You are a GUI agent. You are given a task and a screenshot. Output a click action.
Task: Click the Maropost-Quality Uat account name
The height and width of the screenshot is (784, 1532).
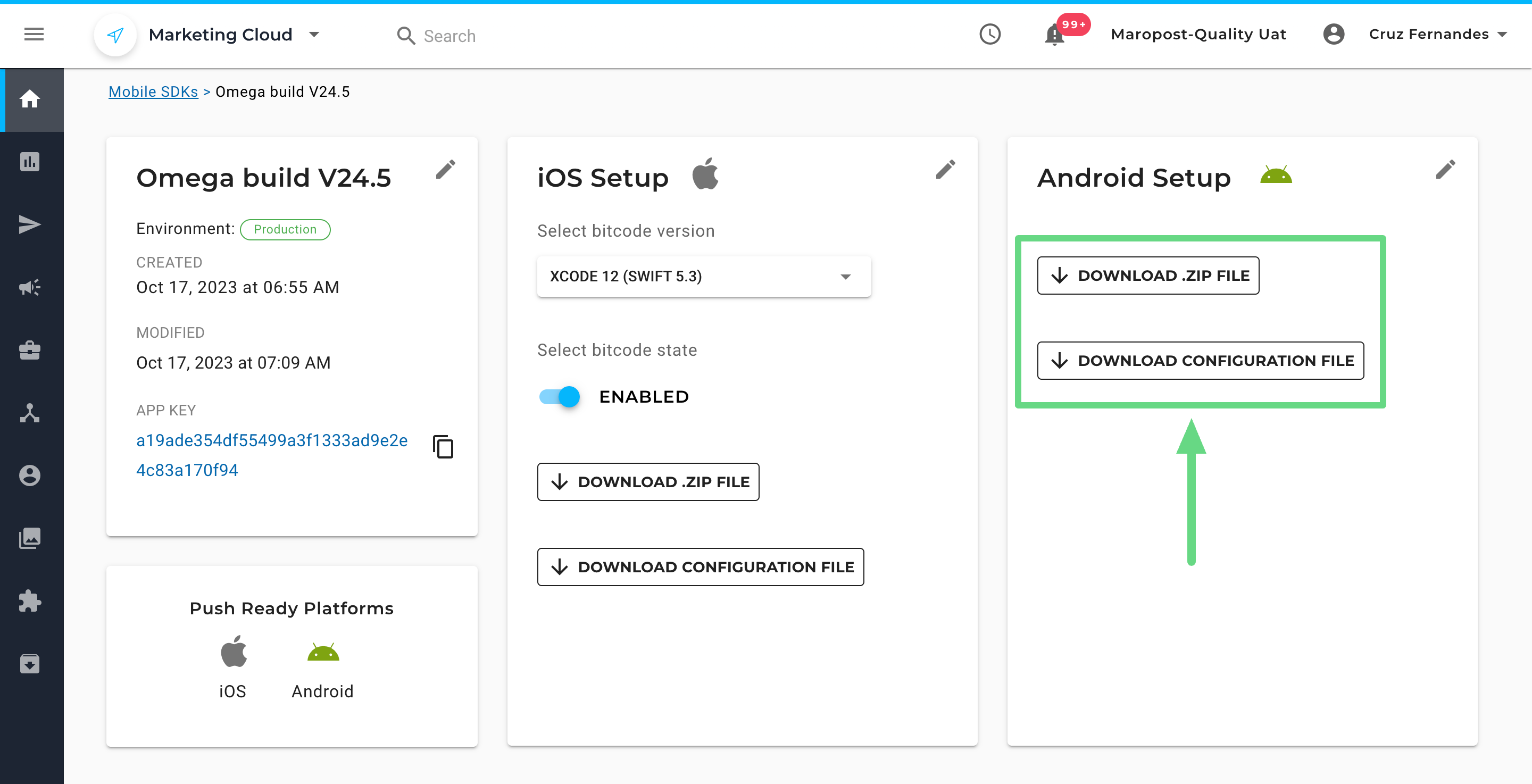pyautogui.click(x=1198, y=35)
